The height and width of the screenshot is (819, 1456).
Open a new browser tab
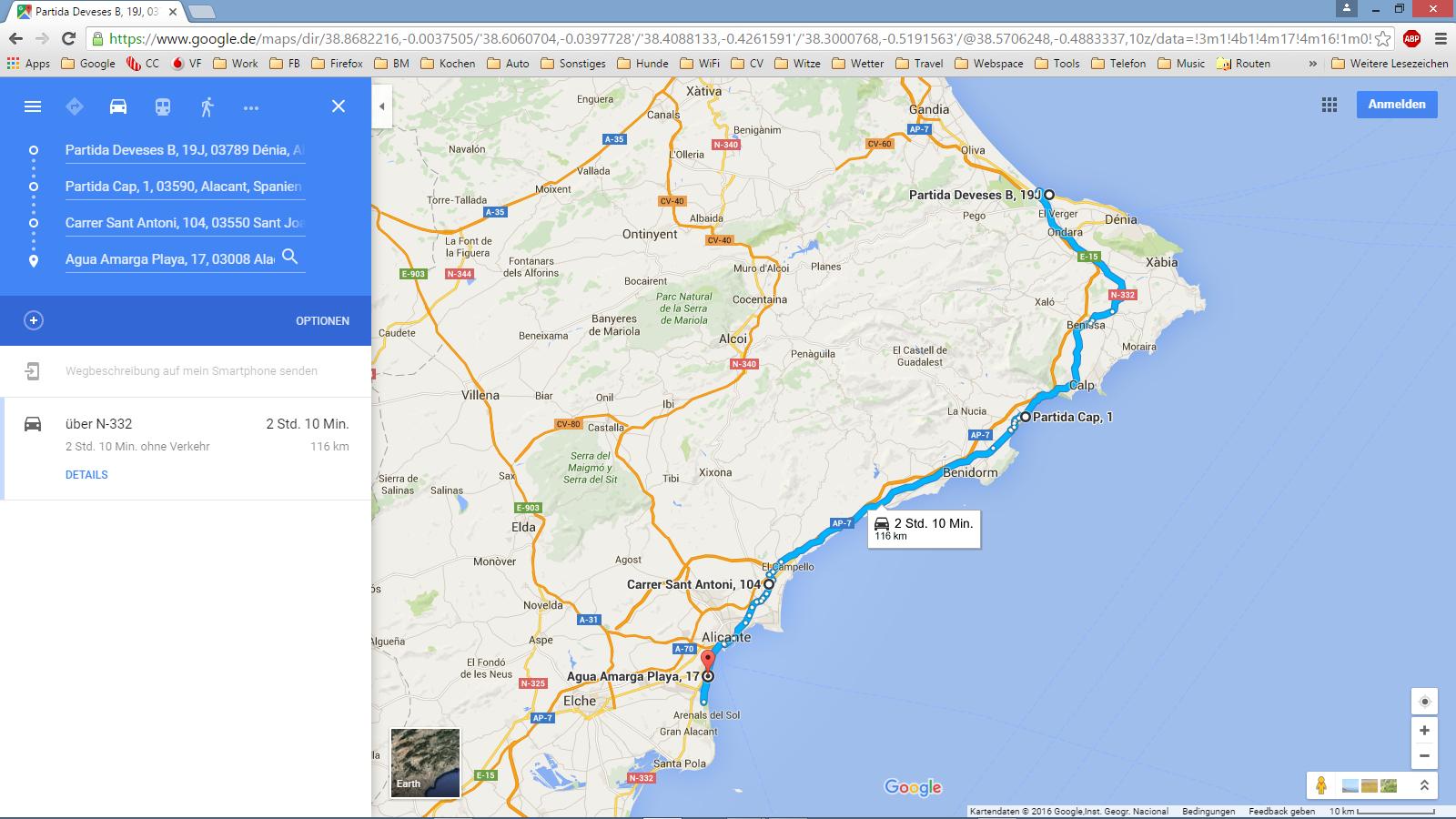point(202,12)
